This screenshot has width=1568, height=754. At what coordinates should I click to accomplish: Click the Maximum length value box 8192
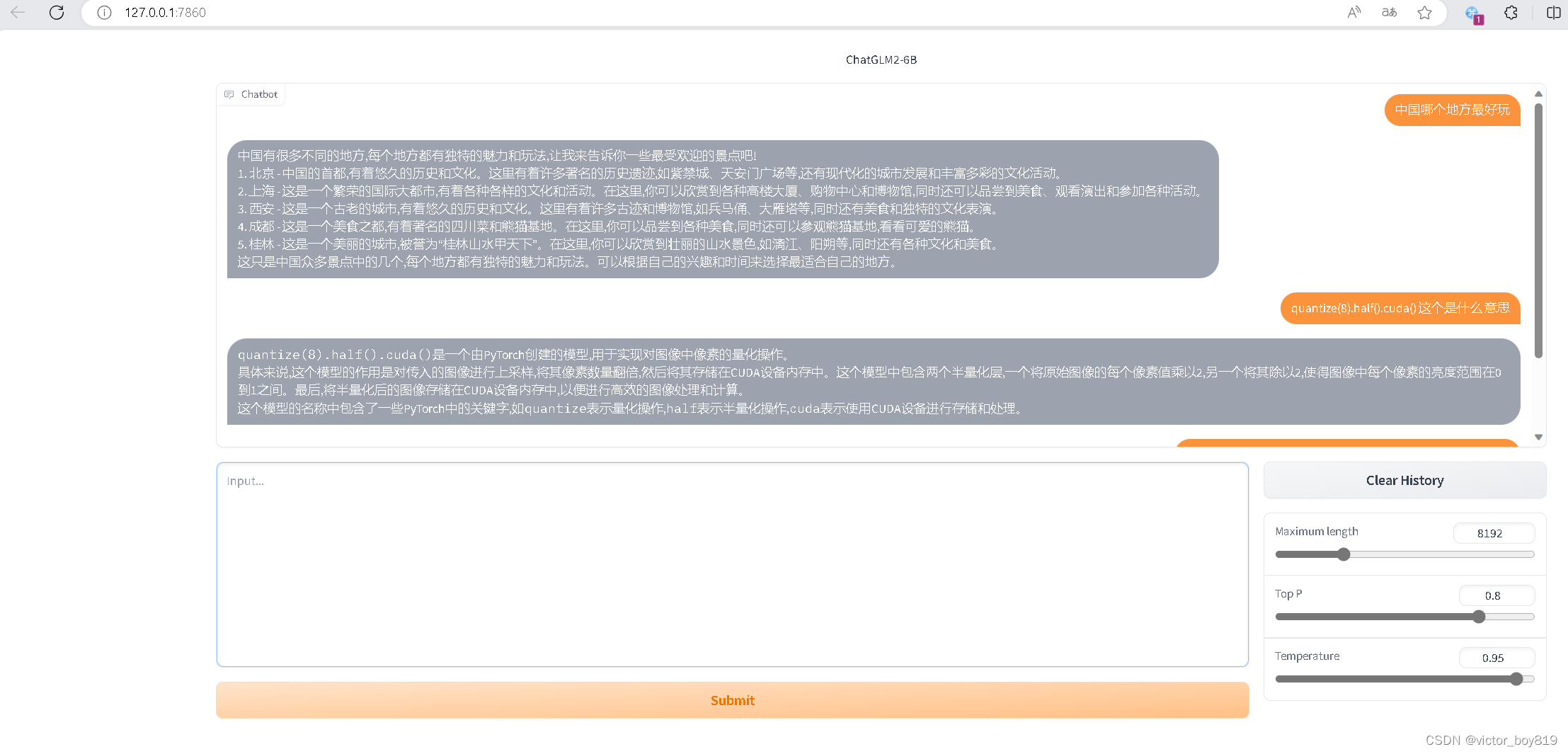pos(1494,533)
